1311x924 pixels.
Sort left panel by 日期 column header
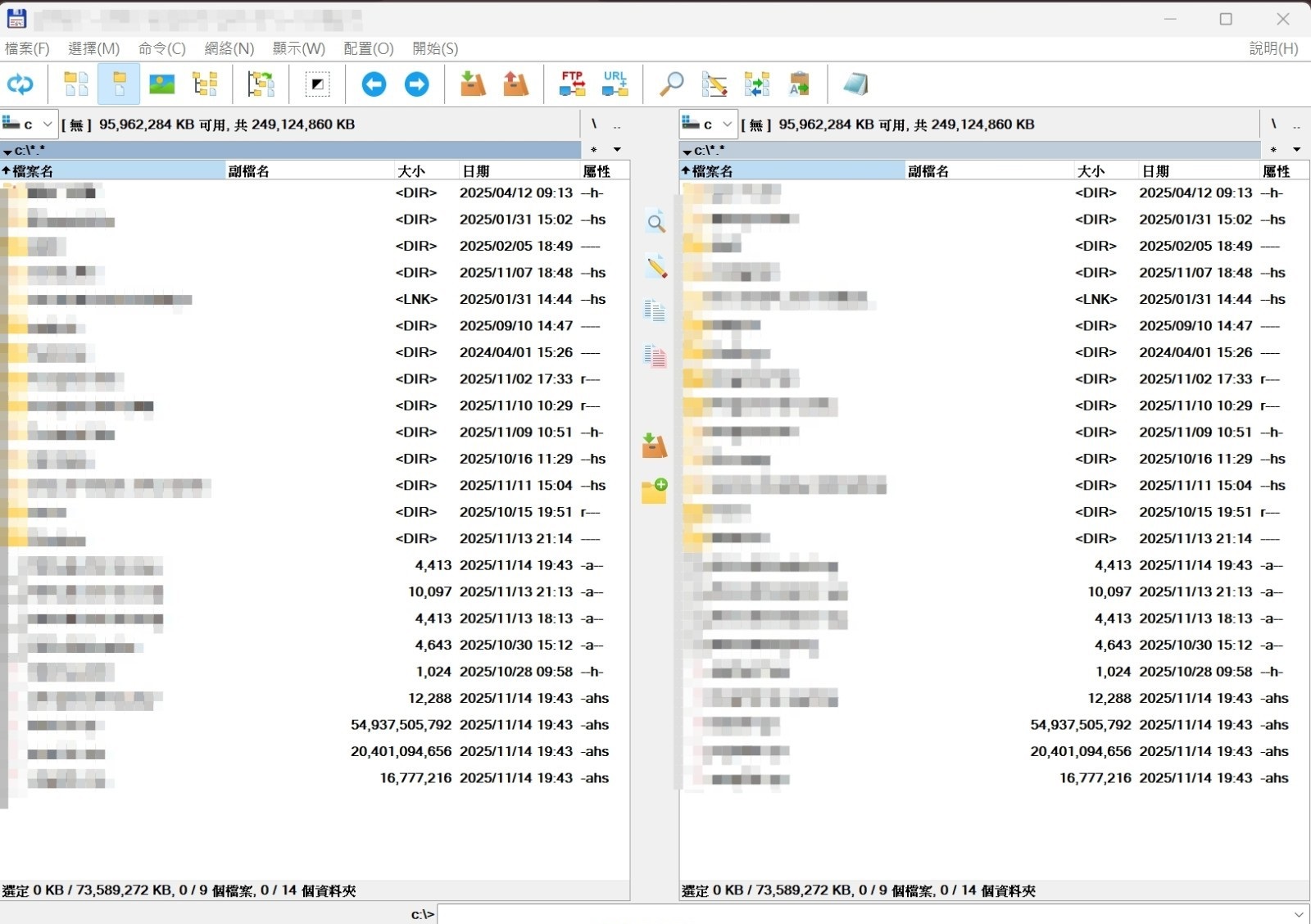[x=476, y=171]
